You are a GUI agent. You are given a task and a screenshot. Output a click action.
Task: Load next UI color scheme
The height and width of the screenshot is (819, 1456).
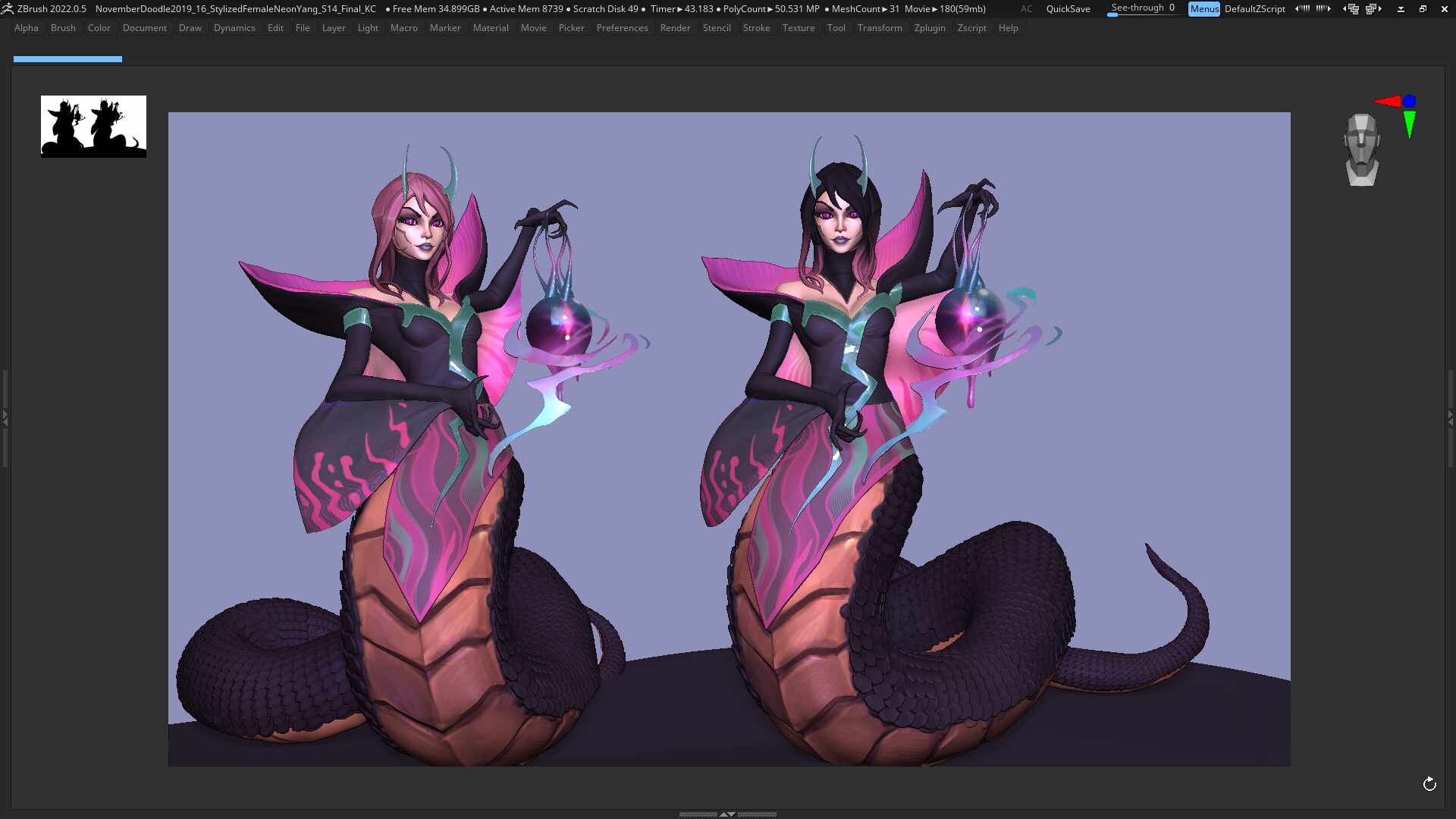(x=1323, y=9)
